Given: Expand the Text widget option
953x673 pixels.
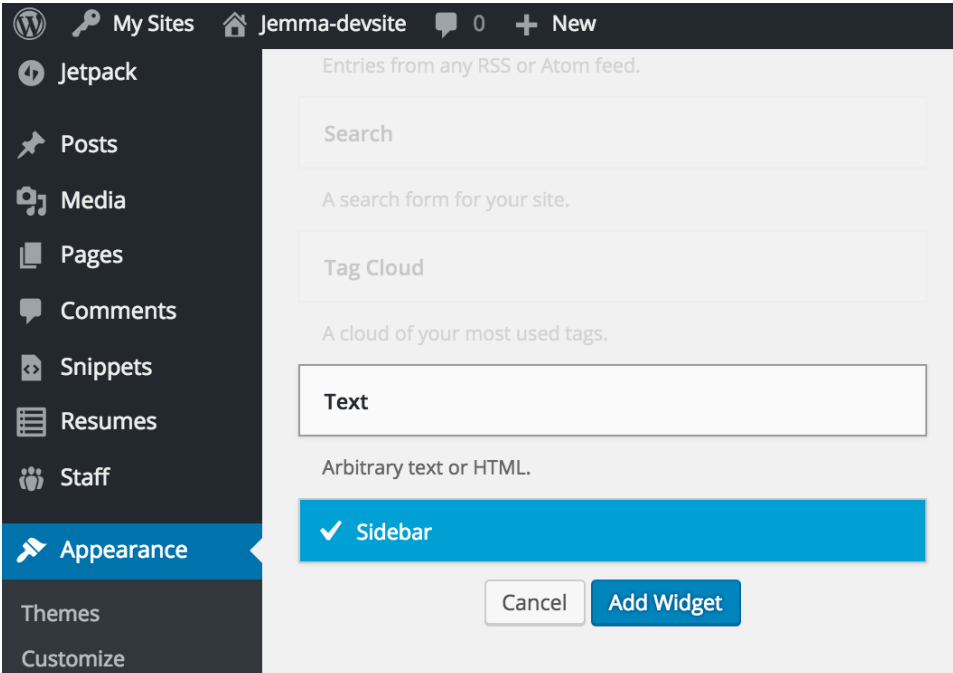Looking at the screenshot, I should [612, 401].
